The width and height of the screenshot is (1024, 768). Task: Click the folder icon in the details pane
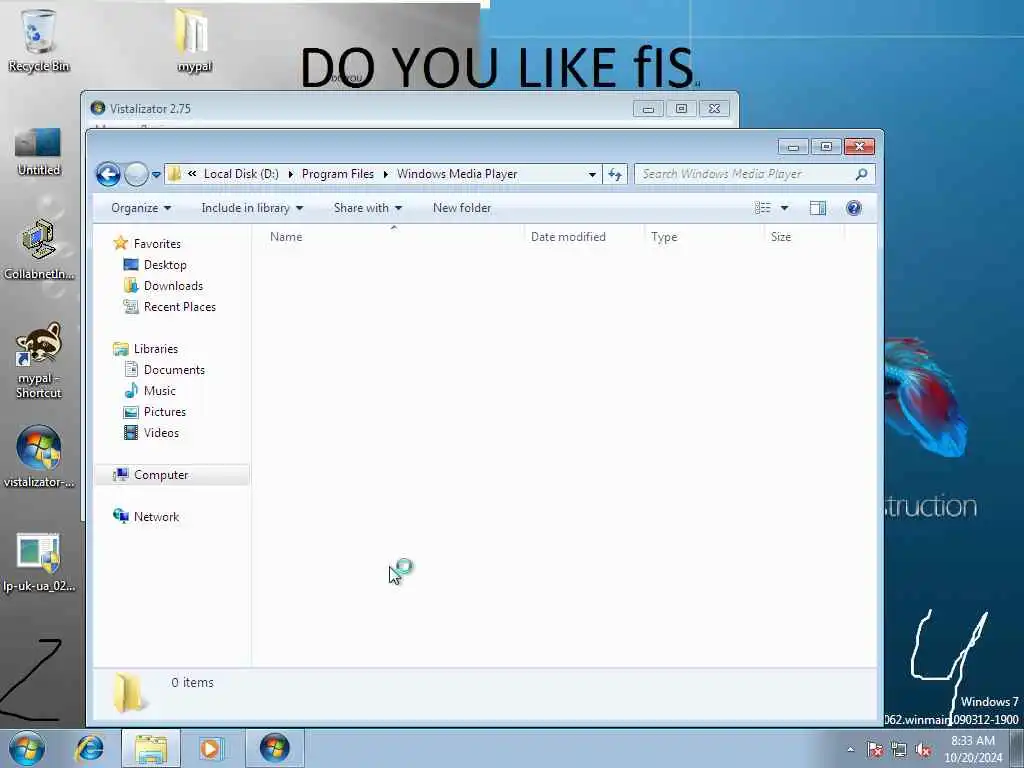click(129, 693)
